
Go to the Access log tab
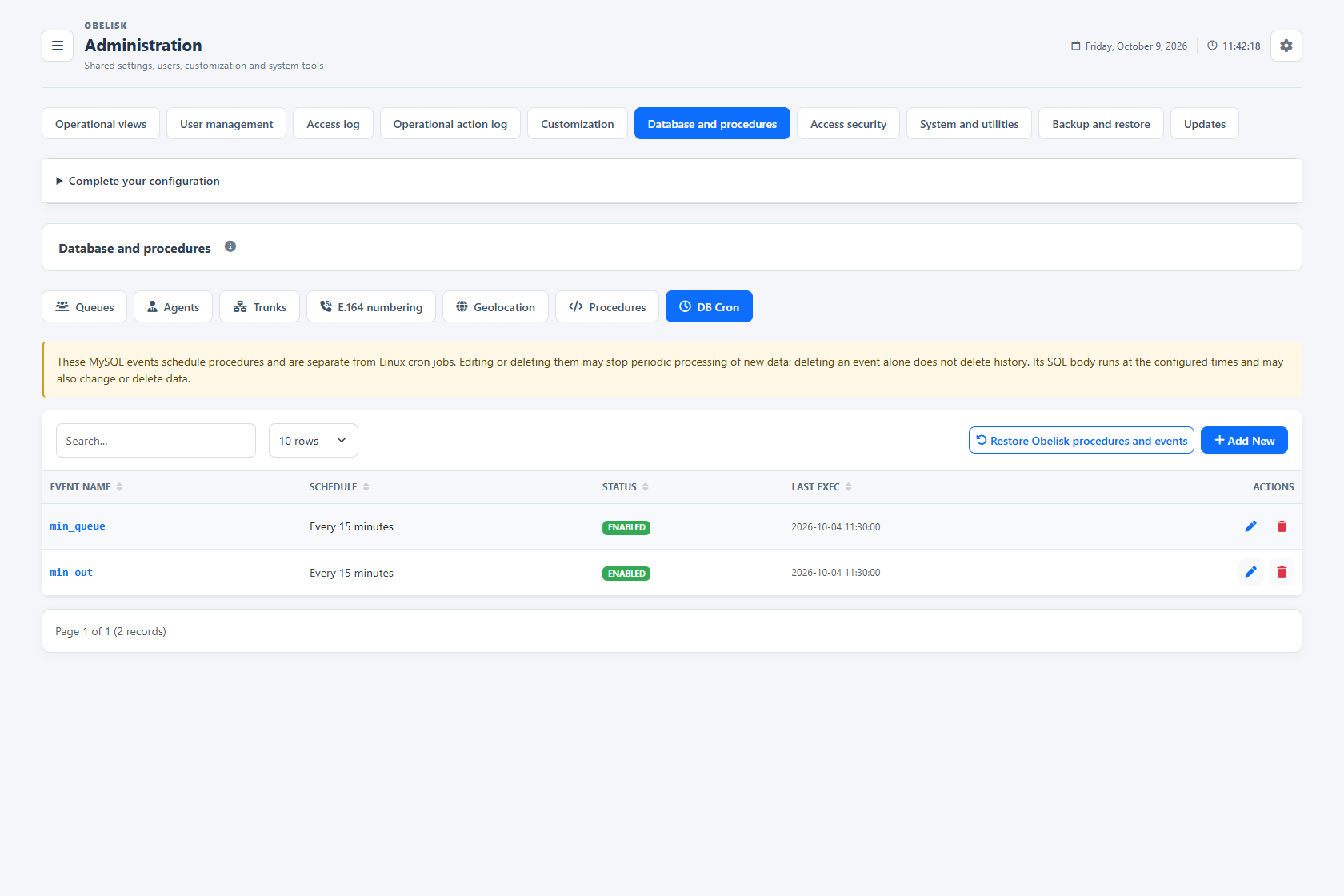tap(333, 123)
